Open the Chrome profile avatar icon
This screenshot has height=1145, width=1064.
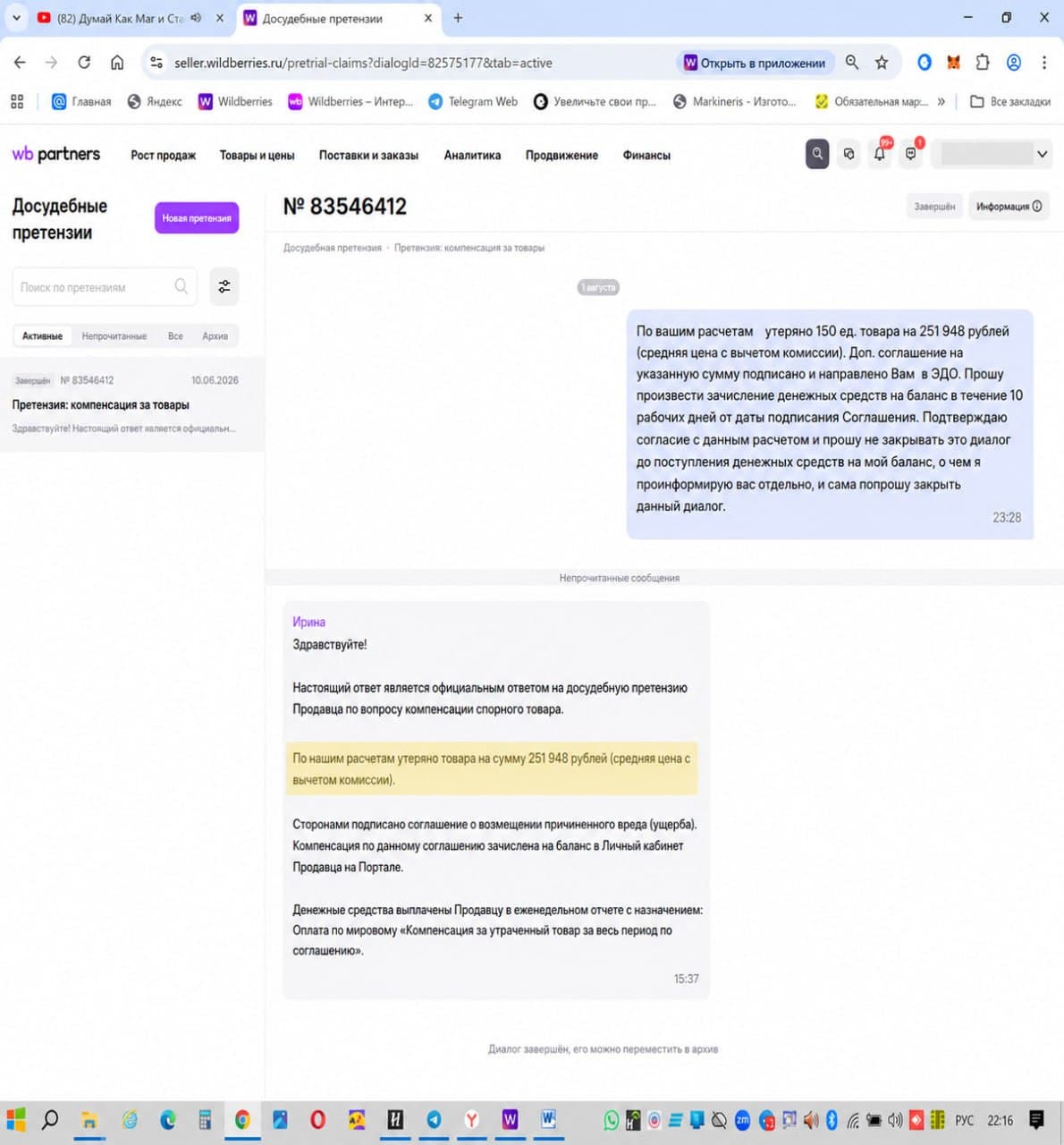click(1014, 63)
